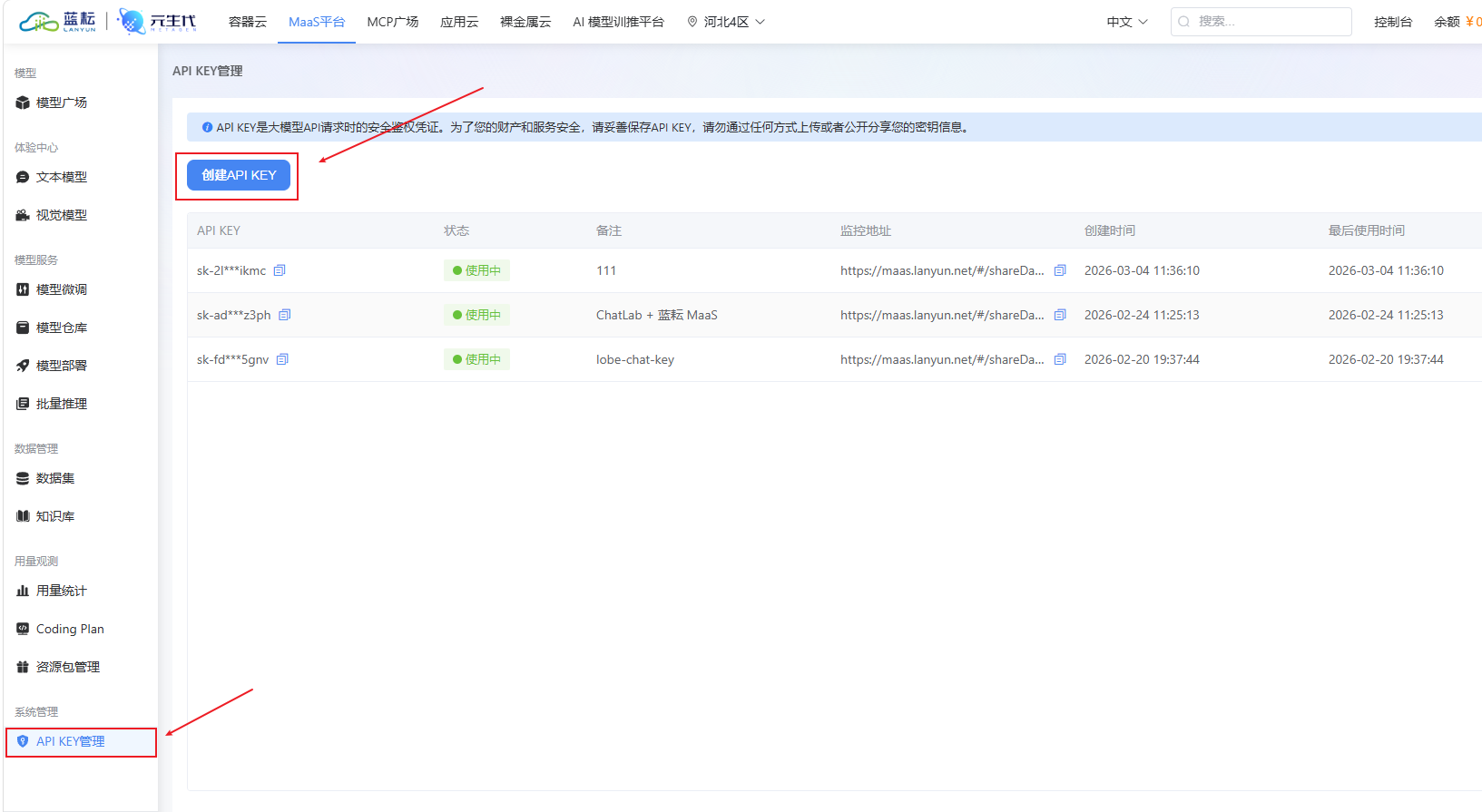
Task: Copy the sk-fd***5gnv API key
Action: click(x=282, y=359)
